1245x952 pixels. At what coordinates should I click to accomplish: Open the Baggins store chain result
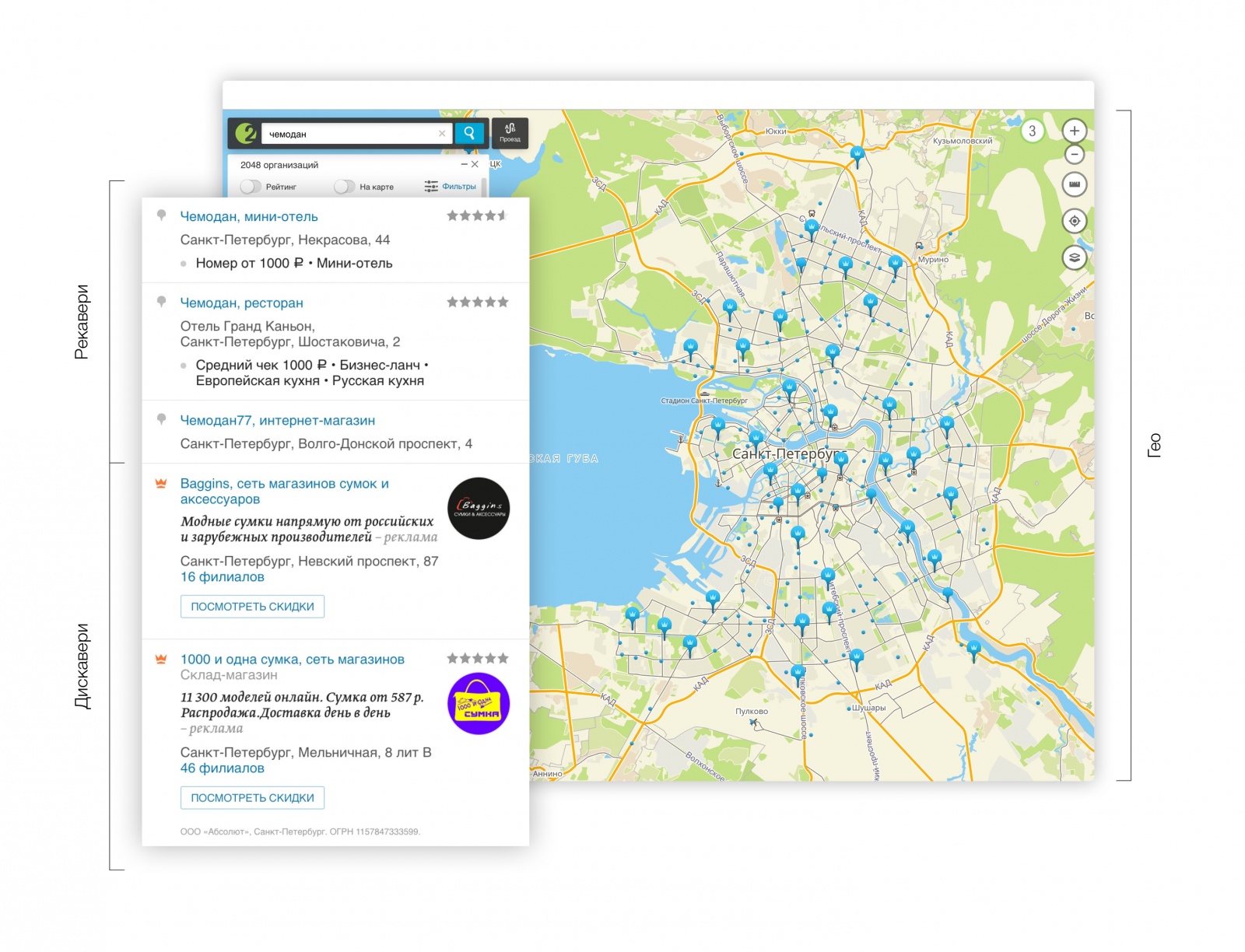point(285,491)
